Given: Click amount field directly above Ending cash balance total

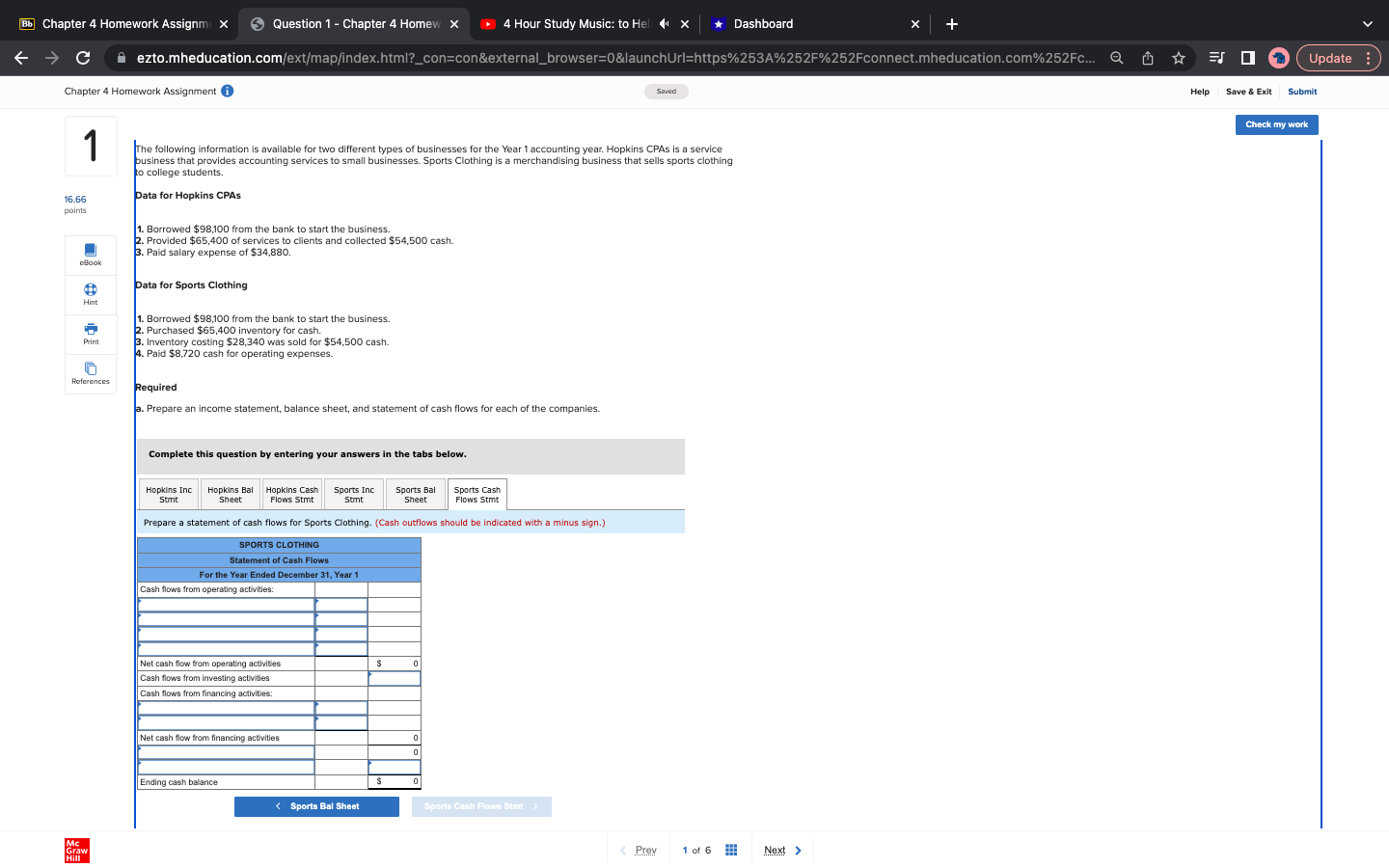Looking at the screenshot, I should coord(395,768).
